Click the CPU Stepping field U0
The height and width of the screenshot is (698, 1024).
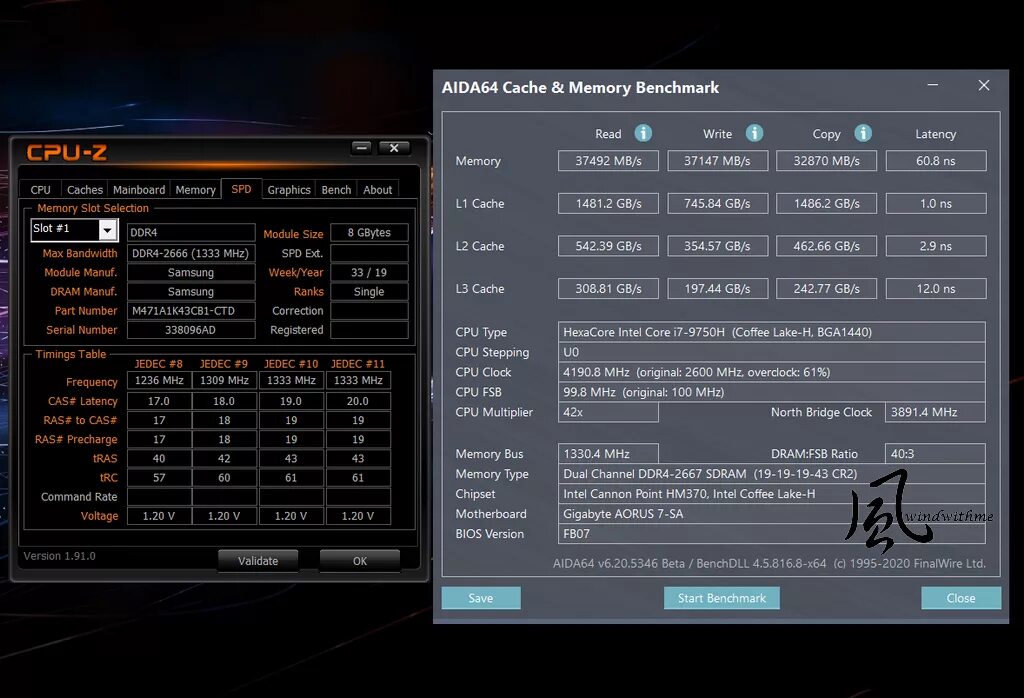771,352
